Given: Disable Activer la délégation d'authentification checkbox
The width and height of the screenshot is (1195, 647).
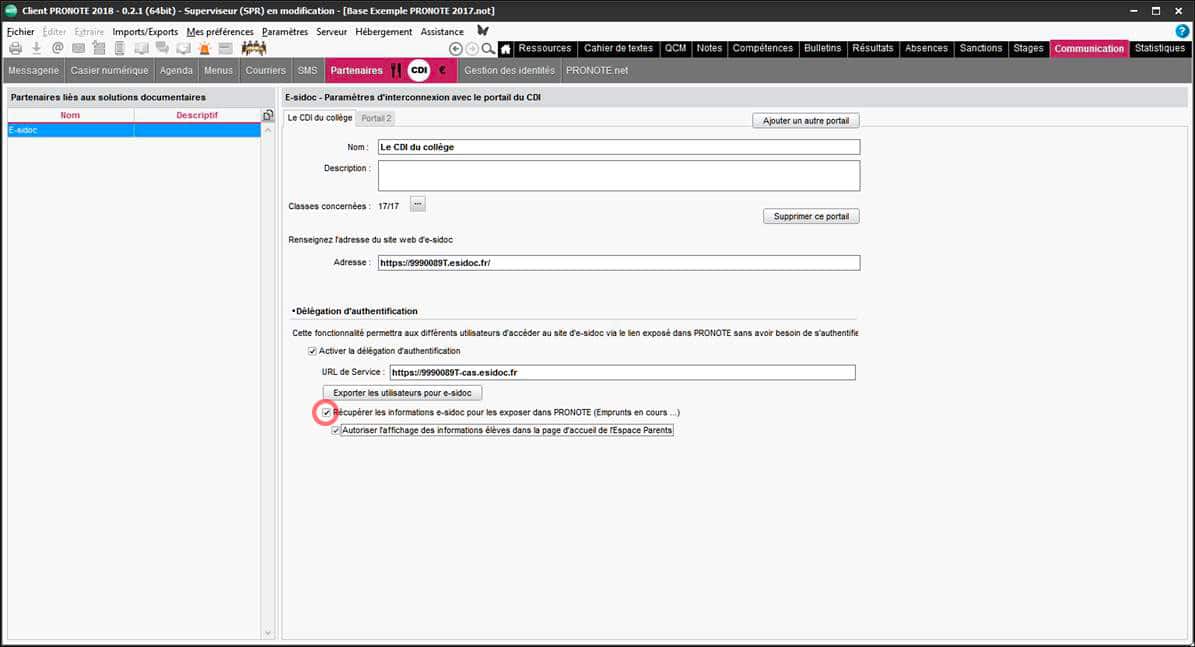Looking at the screenshot, I should [x=313, y=351].
